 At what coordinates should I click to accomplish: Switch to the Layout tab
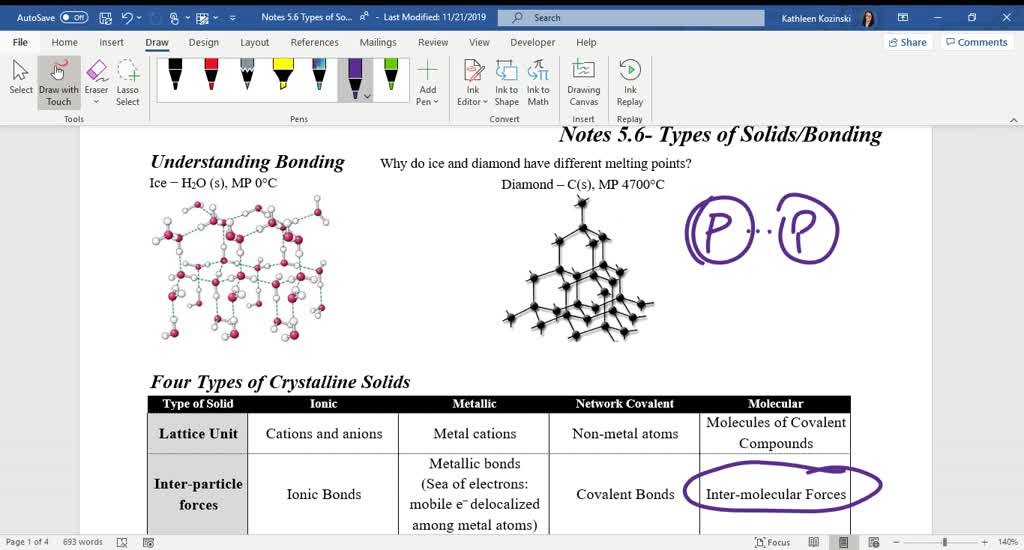[x=255, y=42]
